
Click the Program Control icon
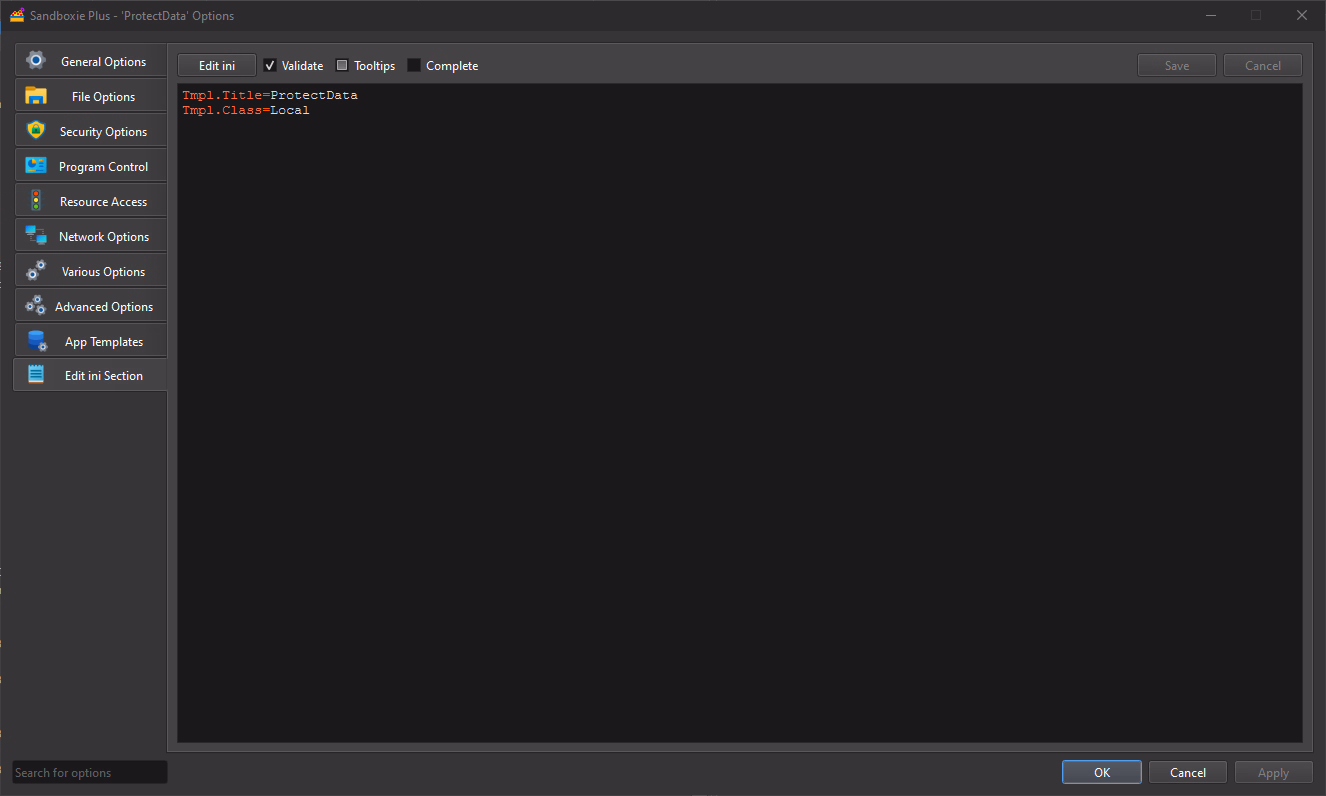[36, 166]
